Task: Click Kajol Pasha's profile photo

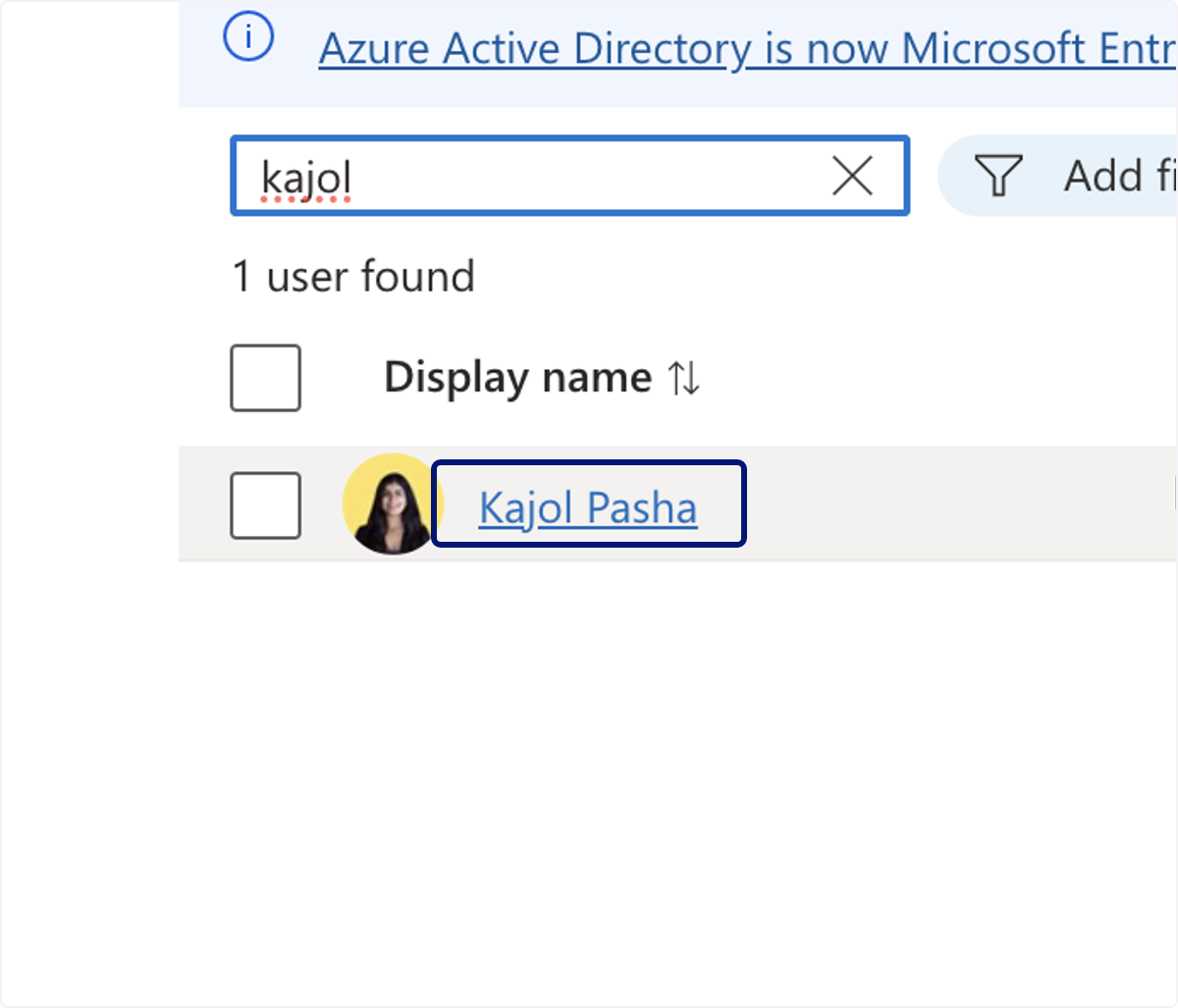Action: 391,504
